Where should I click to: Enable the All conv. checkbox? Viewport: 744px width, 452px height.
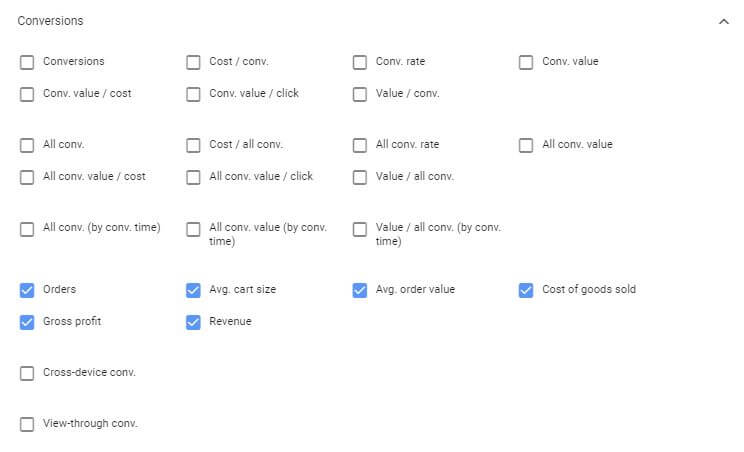(27, 145)
